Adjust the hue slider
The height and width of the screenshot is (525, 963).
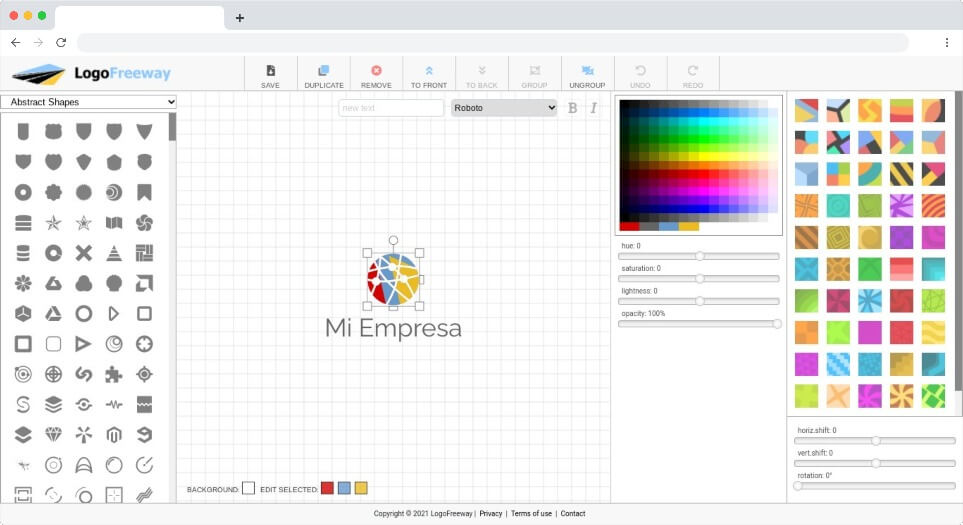point(699,256)
